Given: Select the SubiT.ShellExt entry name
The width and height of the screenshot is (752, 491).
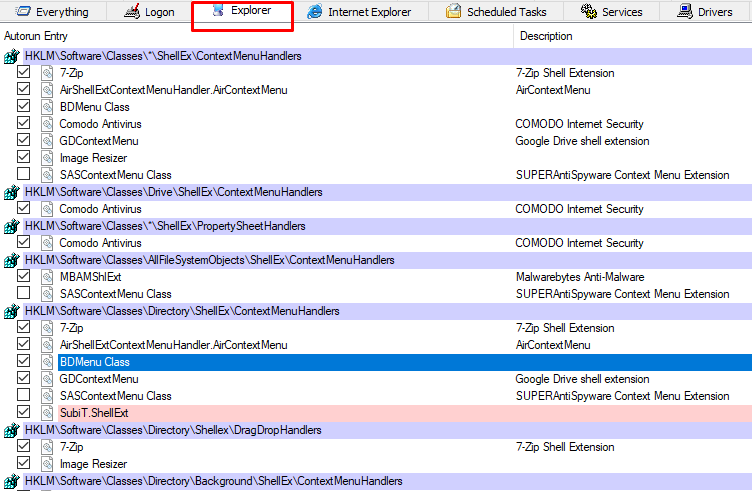Looking at the screenshot, I should (94, 413).
